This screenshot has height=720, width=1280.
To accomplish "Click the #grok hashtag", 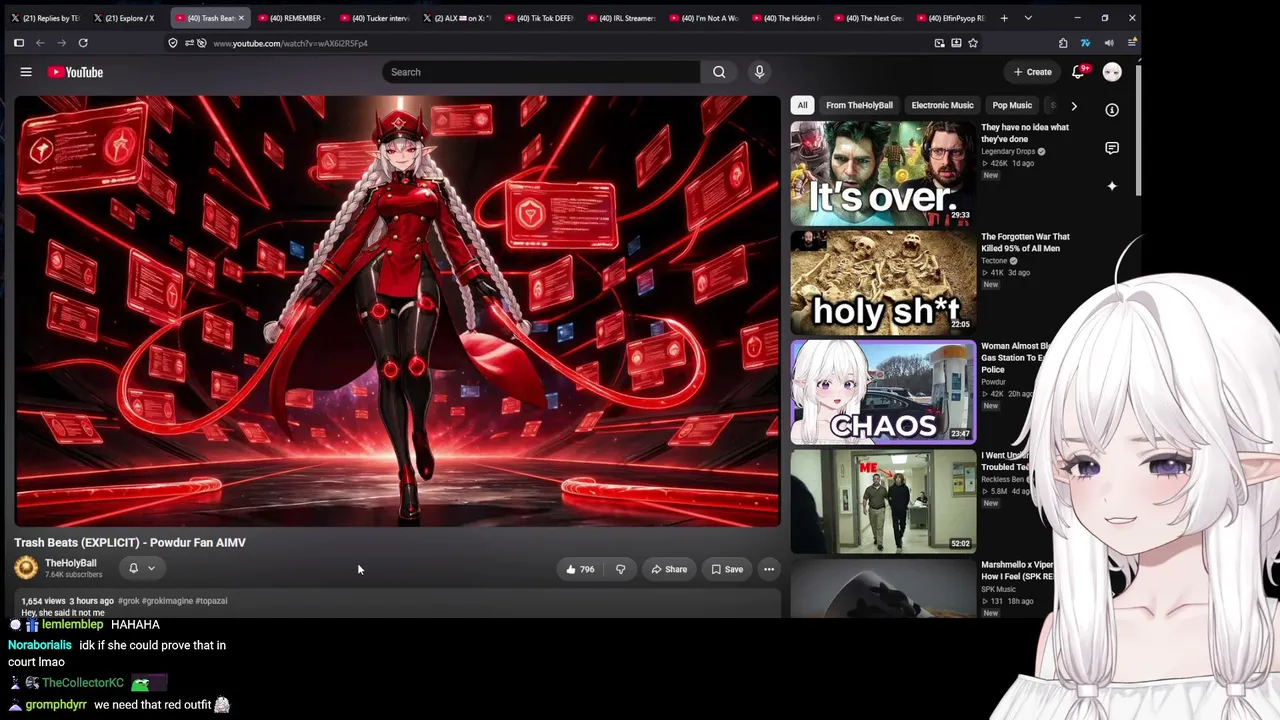I will point(129,601).
